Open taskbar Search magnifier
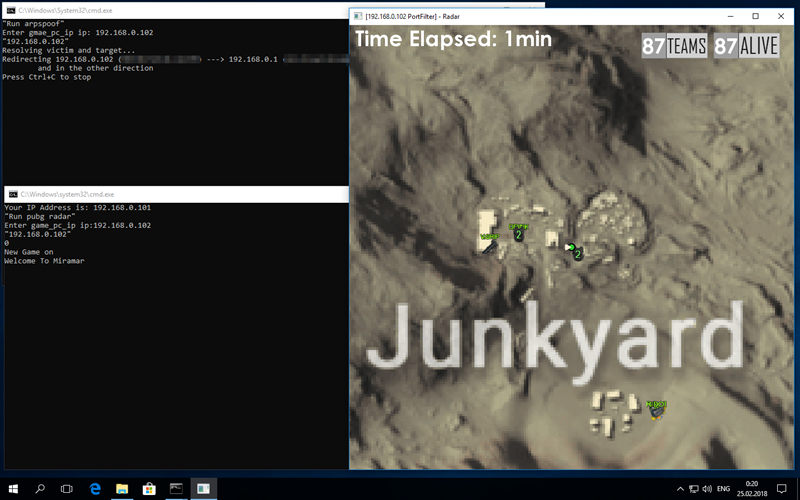 pos(40,489)
